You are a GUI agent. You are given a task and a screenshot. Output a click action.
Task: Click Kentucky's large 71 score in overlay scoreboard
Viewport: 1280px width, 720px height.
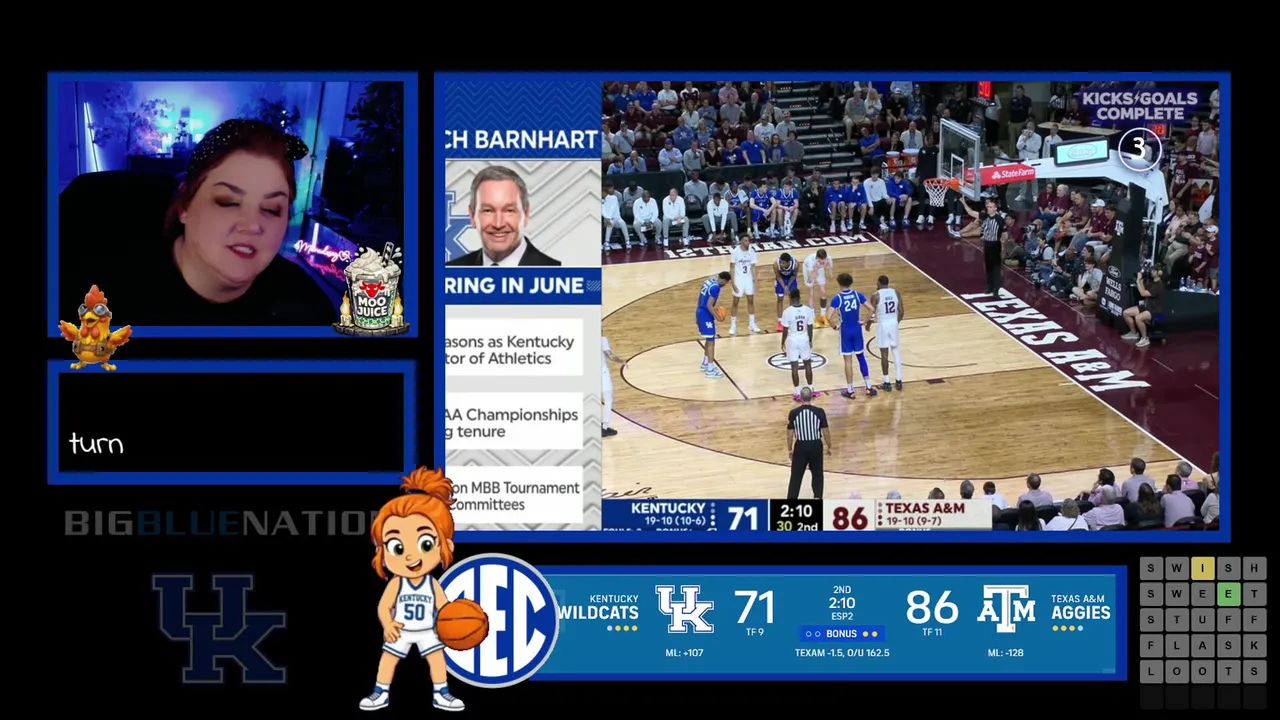(x=754, y=607)
